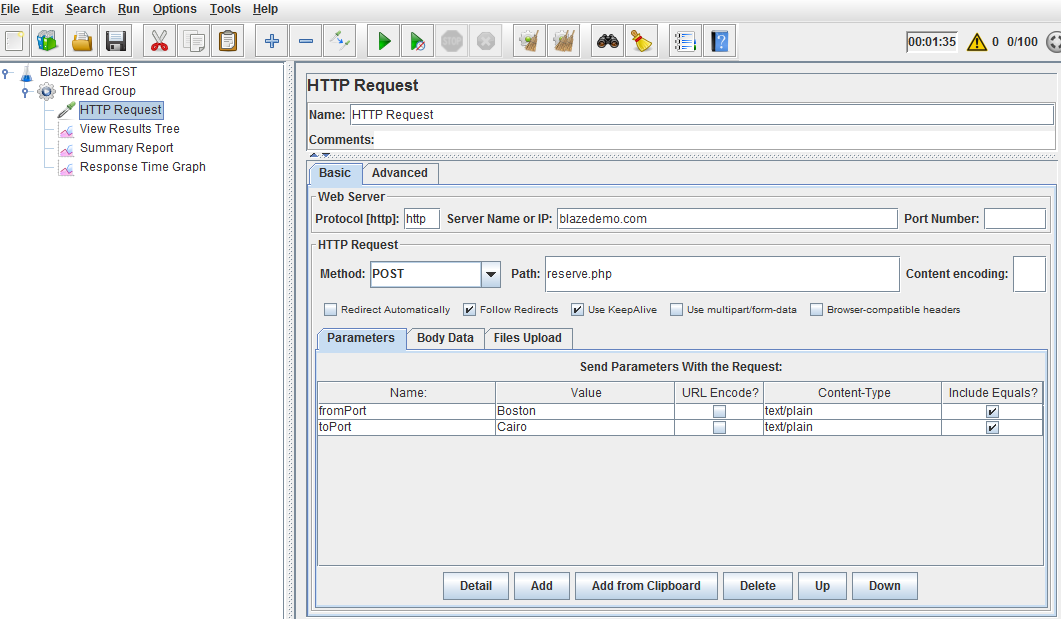Switch to the Body Data tab
The height and width of the screenshot is (619, 1061).
pos(445,338)
